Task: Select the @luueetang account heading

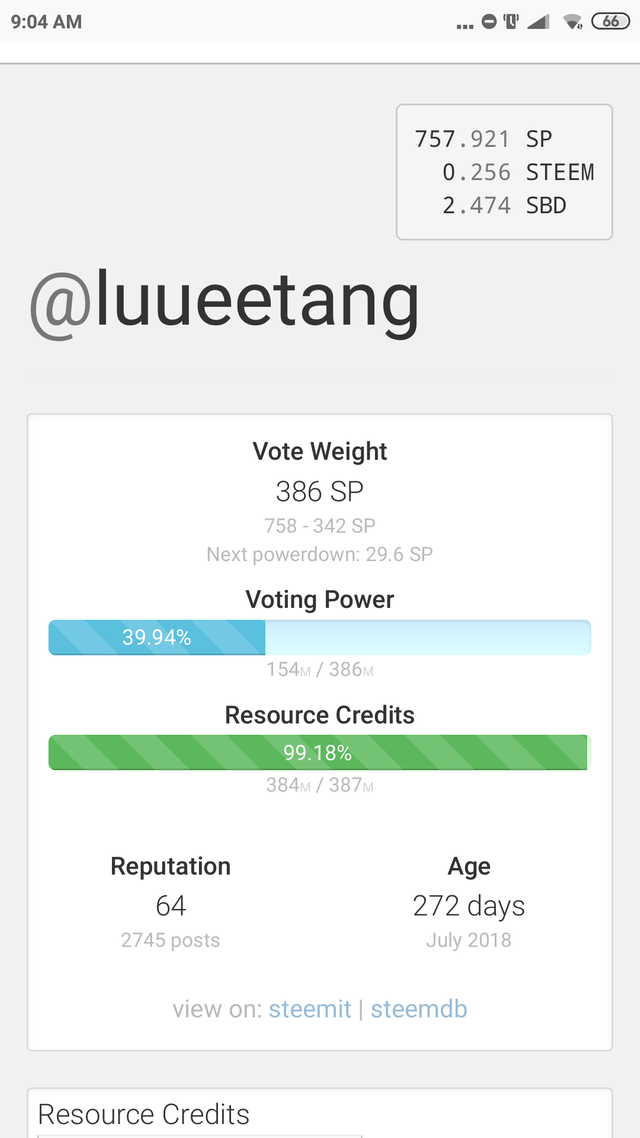Action: (x=223, y=303)
